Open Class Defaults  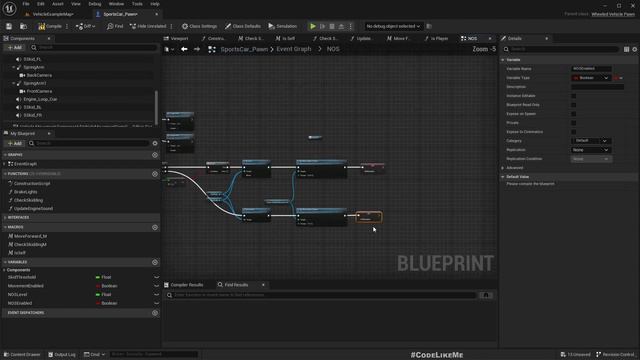pos(243,26)
